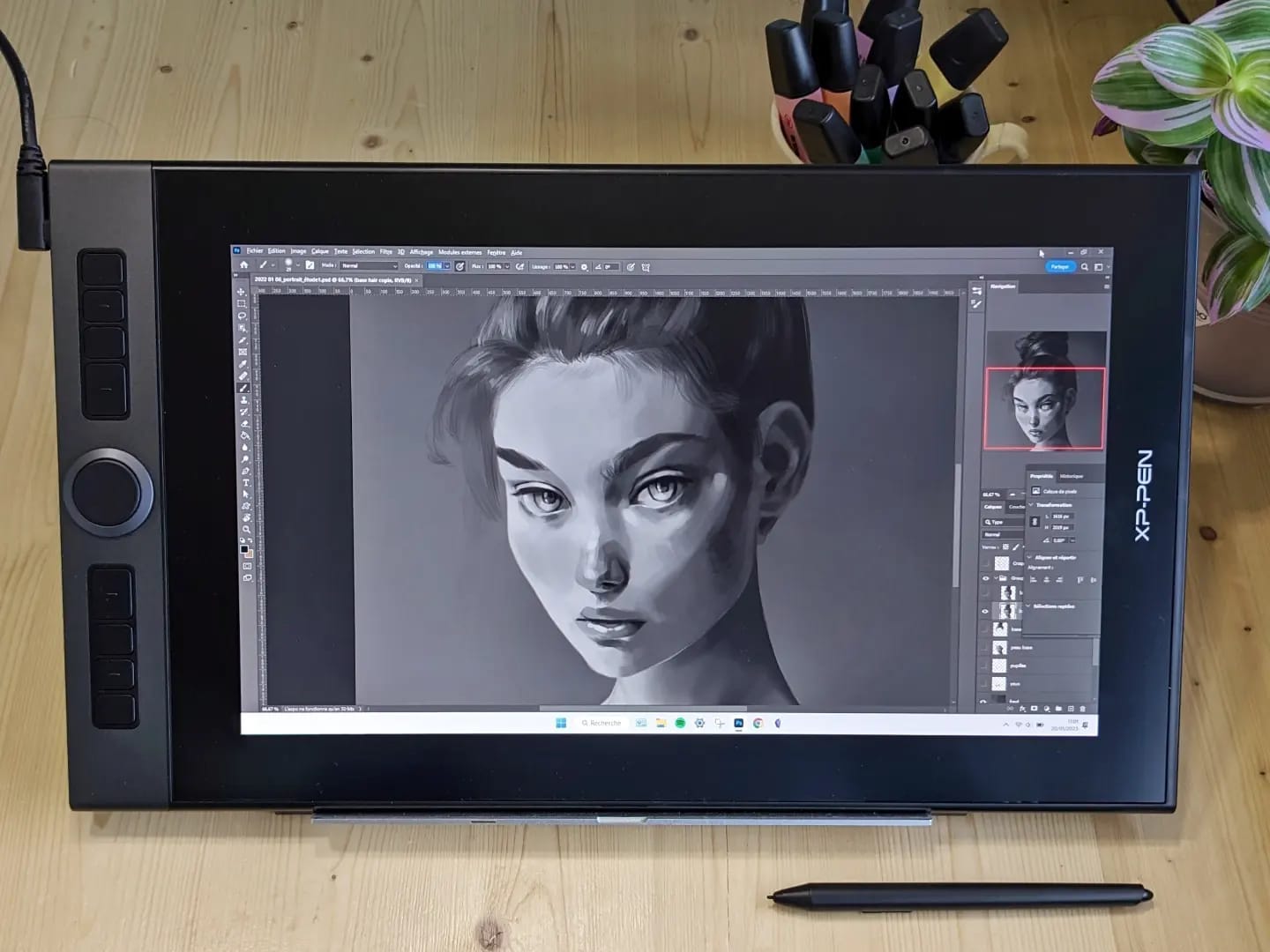Open the smoothing options gear icon

tap(584, 267)
